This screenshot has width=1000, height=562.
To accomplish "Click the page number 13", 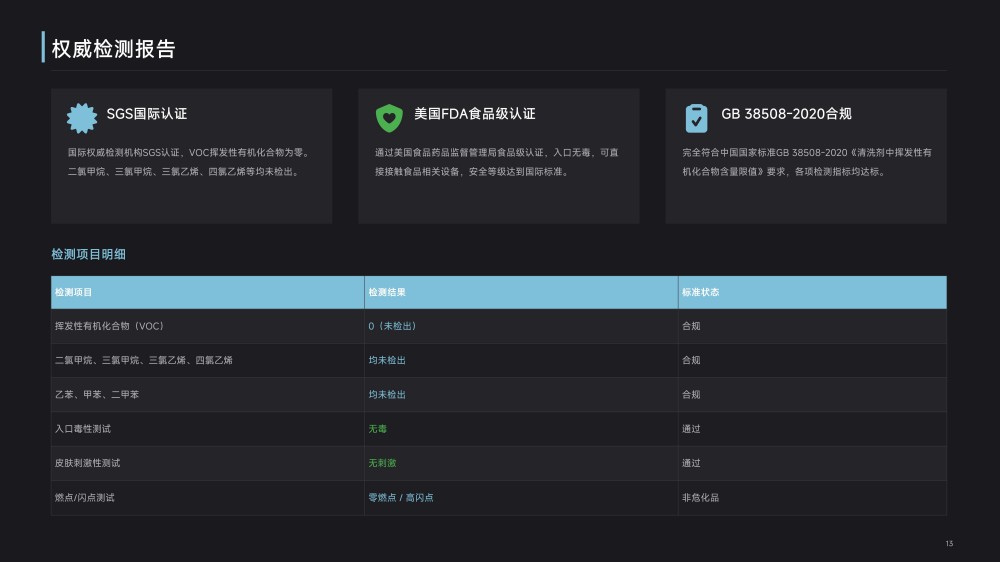I will pyautogui.click(x=949, y=544).
